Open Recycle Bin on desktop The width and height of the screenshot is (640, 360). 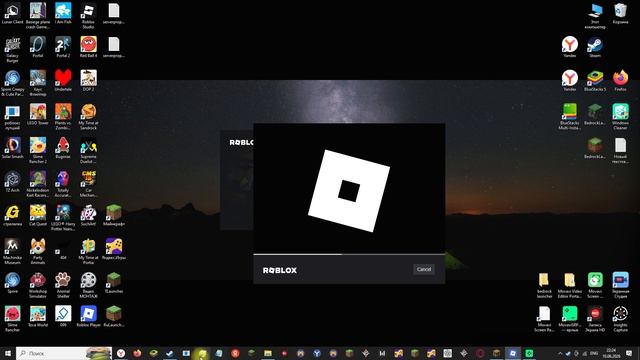620,13
